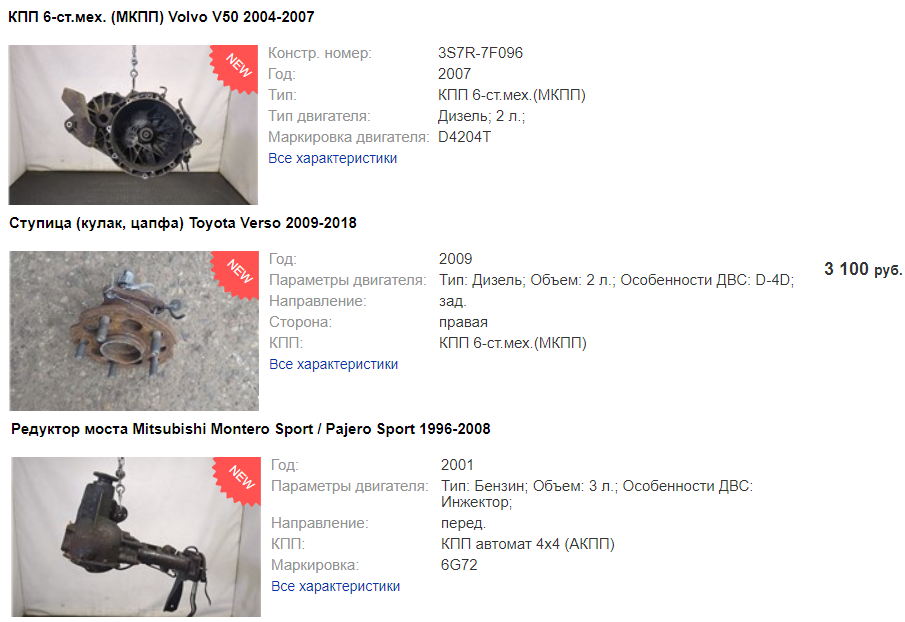Show all characteristics for the Toyota hub

(x=334, y=364)
